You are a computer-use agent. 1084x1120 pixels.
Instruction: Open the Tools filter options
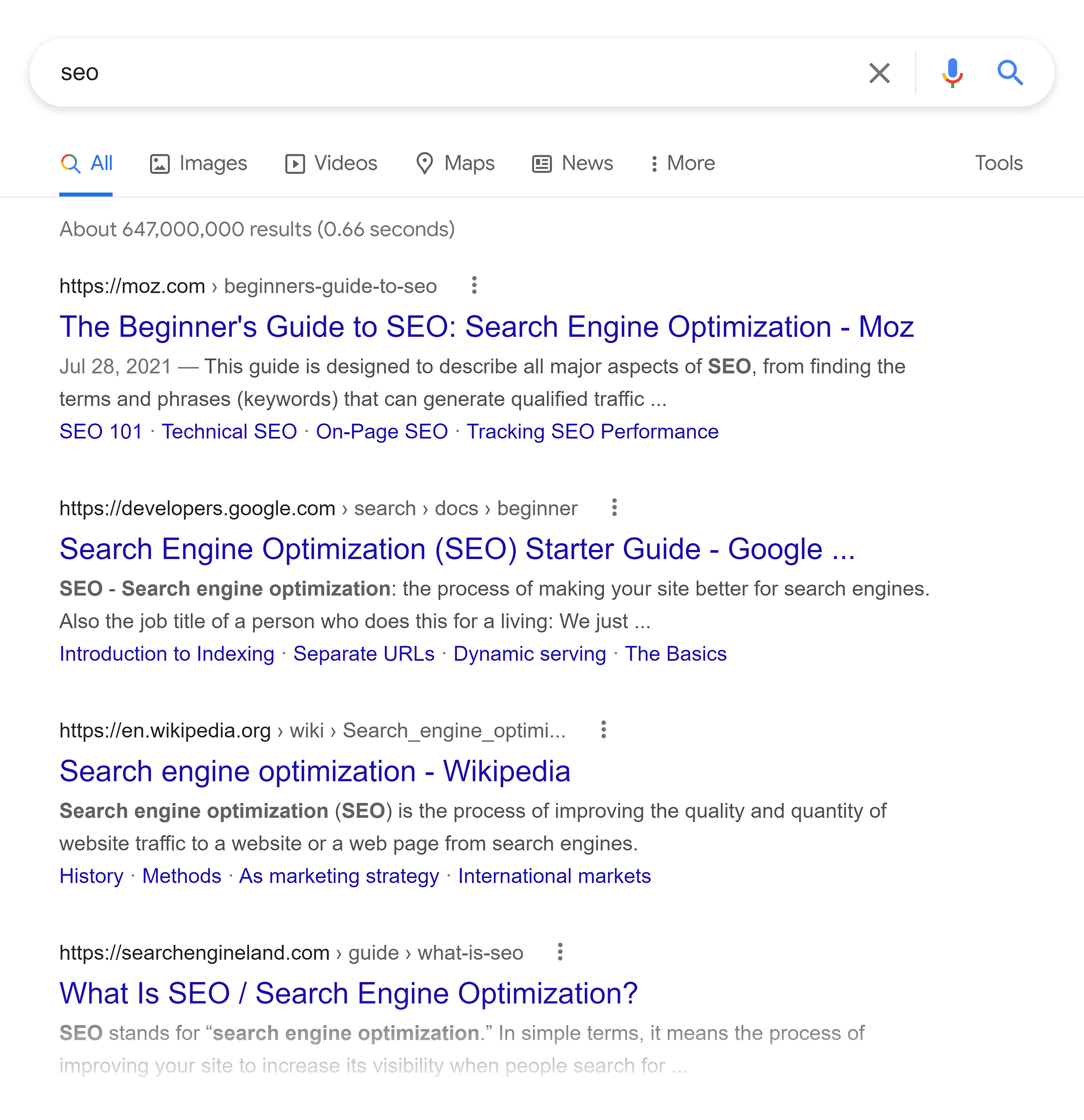[x=998, y=164]
